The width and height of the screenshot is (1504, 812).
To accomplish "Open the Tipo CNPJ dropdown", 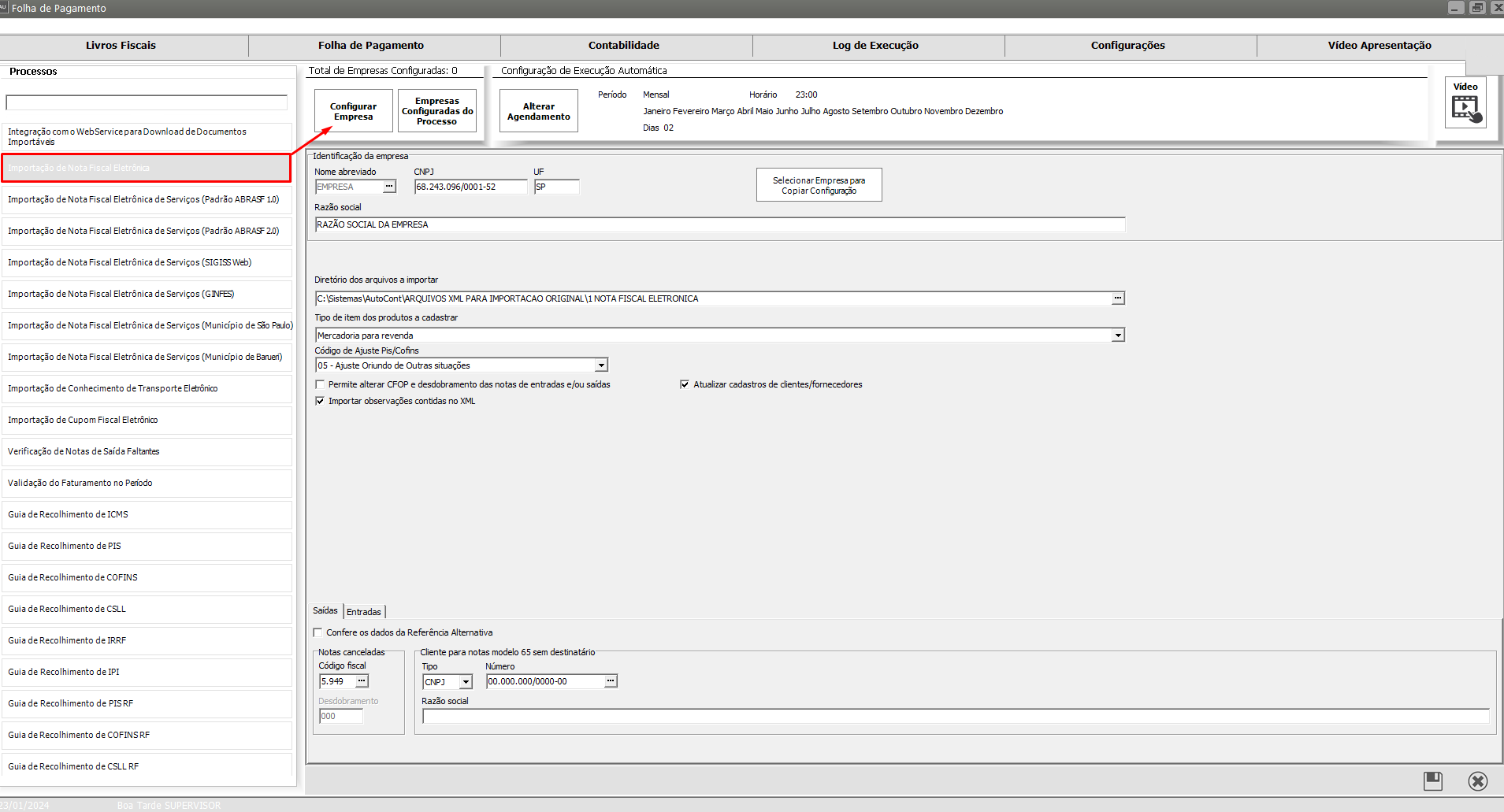I will pyautogui.click(x=466, y=682).
